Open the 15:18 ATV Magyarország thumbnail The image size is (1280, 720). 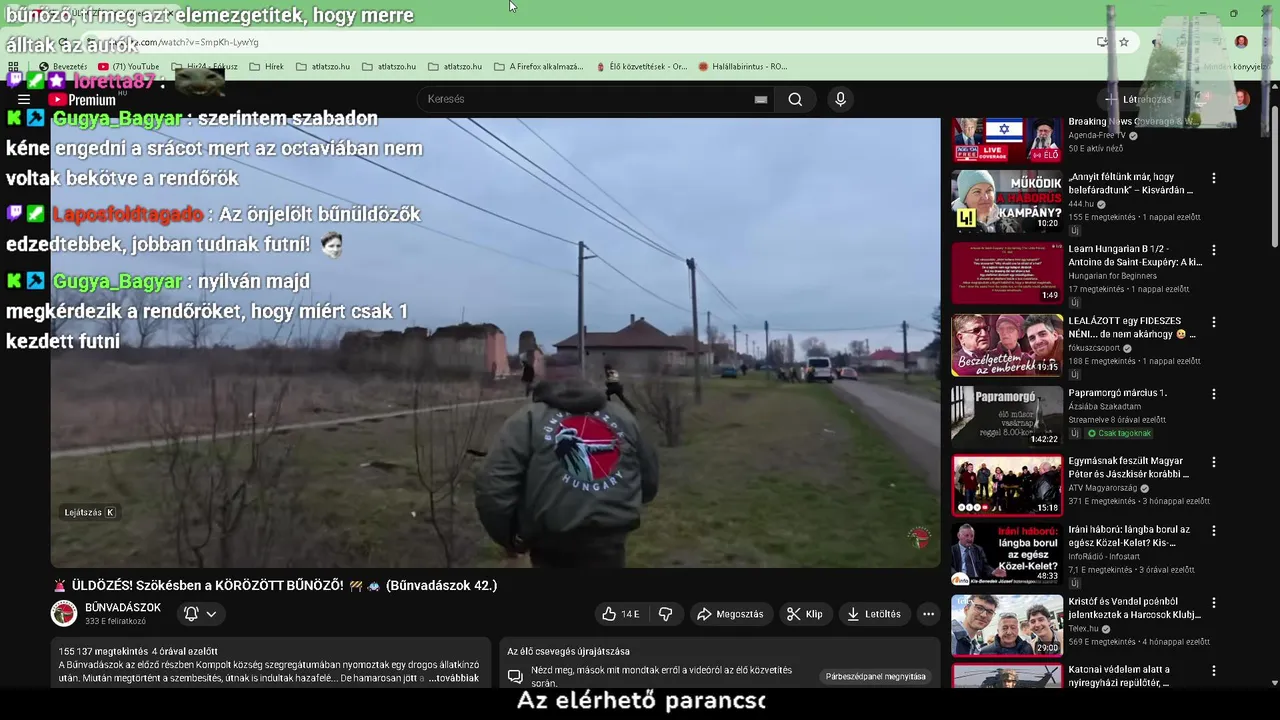pyautogui.click(x=1007, y=485)
